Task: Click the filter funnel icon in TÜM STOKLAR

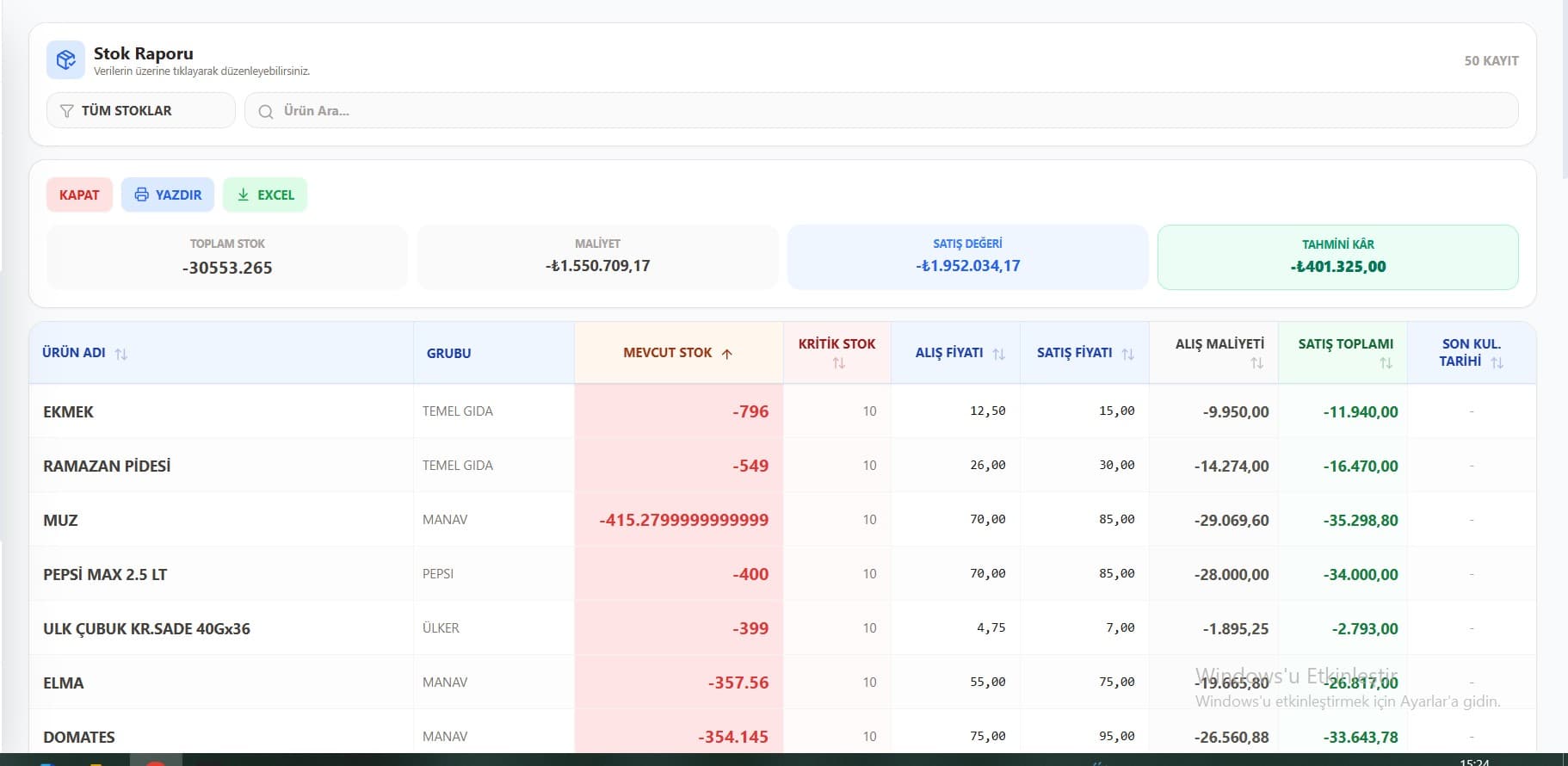Action: (66, 111)
